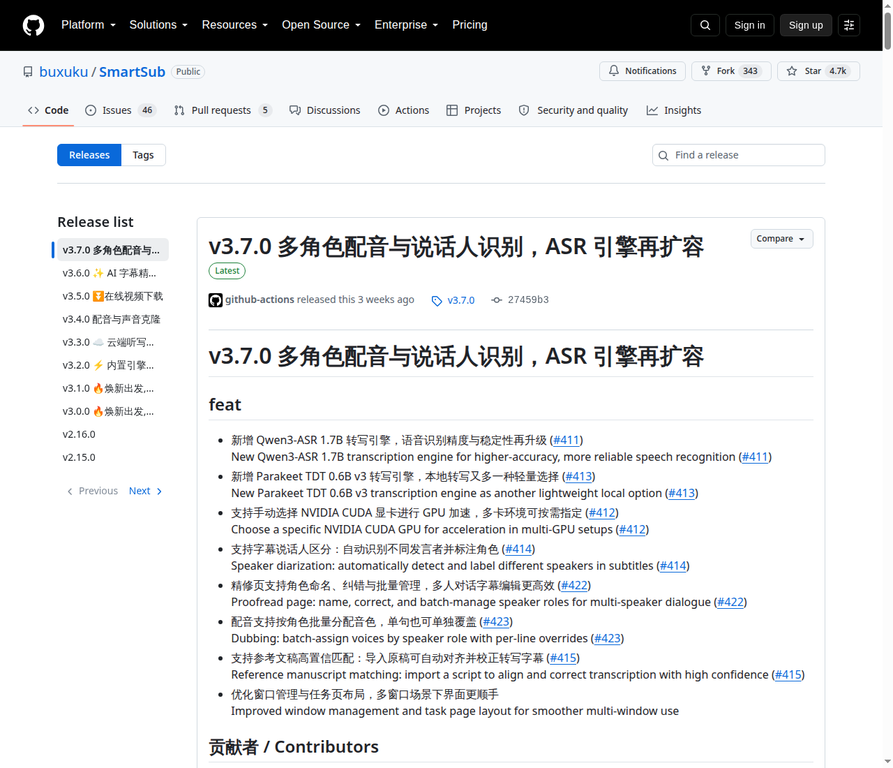Image resolution: width=893 pixels, height=768 pixels.
Task: Open #412 link in NVIDIA CUDA English line
Action: [632, 529]
